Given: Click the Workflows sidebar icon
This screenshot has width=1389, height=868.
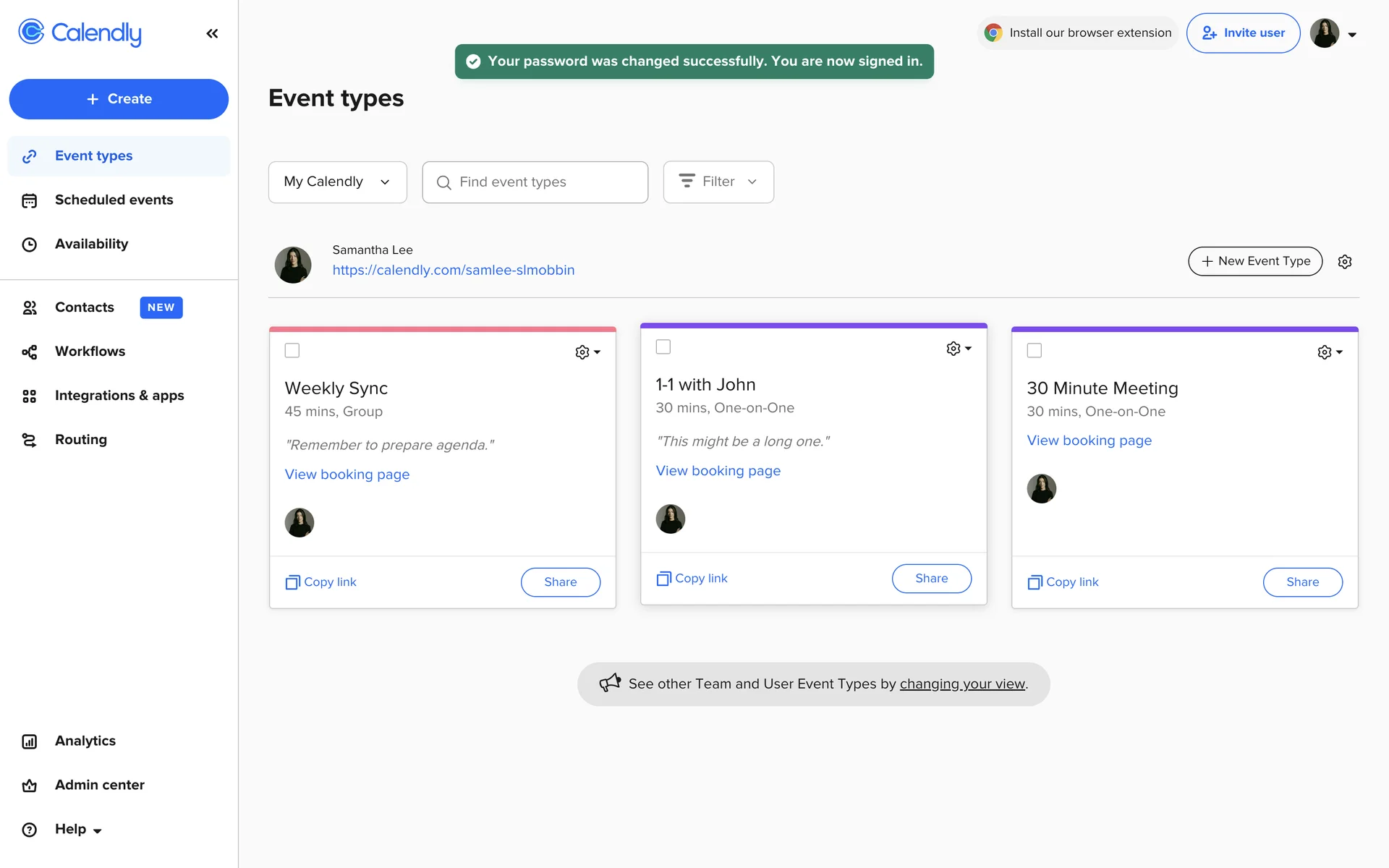Looking at the screenshot, I should point(29,352).
